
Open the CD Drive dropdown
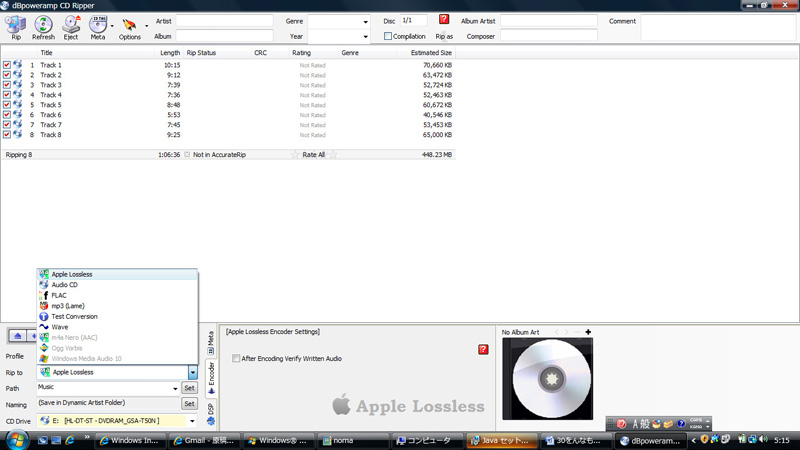click(x=192, y=421)
